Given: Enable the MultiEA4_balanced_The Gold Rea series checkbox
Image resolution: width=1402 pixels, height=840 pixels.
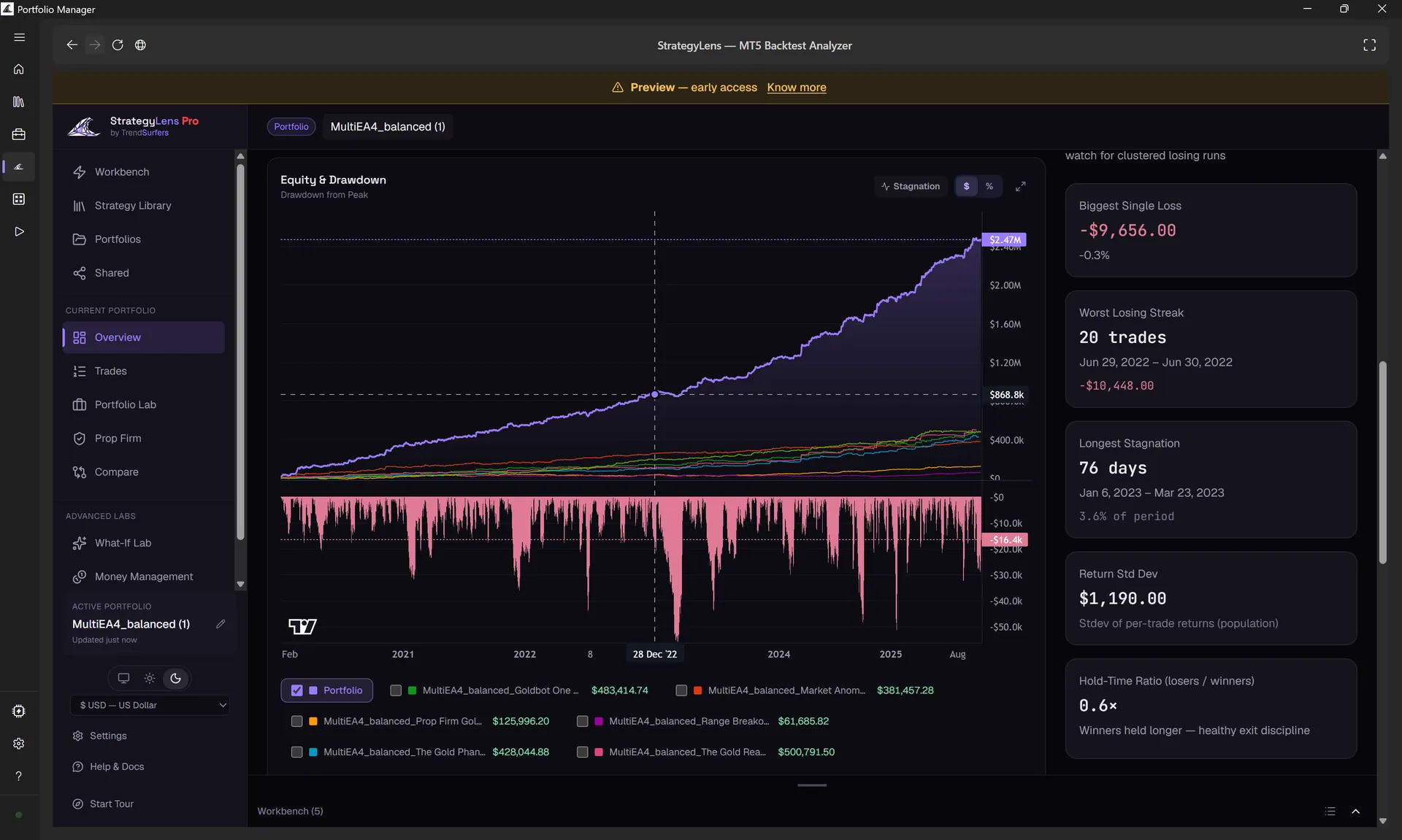Looking at the screenshot, I should click(x=582, y=752).
